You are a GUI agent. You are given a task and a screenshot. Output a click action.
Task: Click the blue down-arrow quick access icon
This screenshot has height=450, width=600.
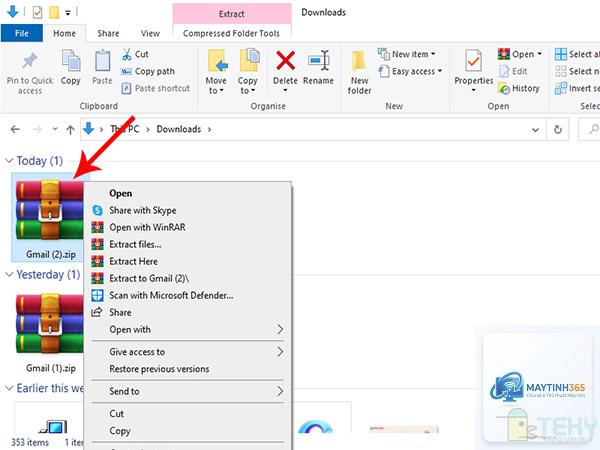[13, 11]
